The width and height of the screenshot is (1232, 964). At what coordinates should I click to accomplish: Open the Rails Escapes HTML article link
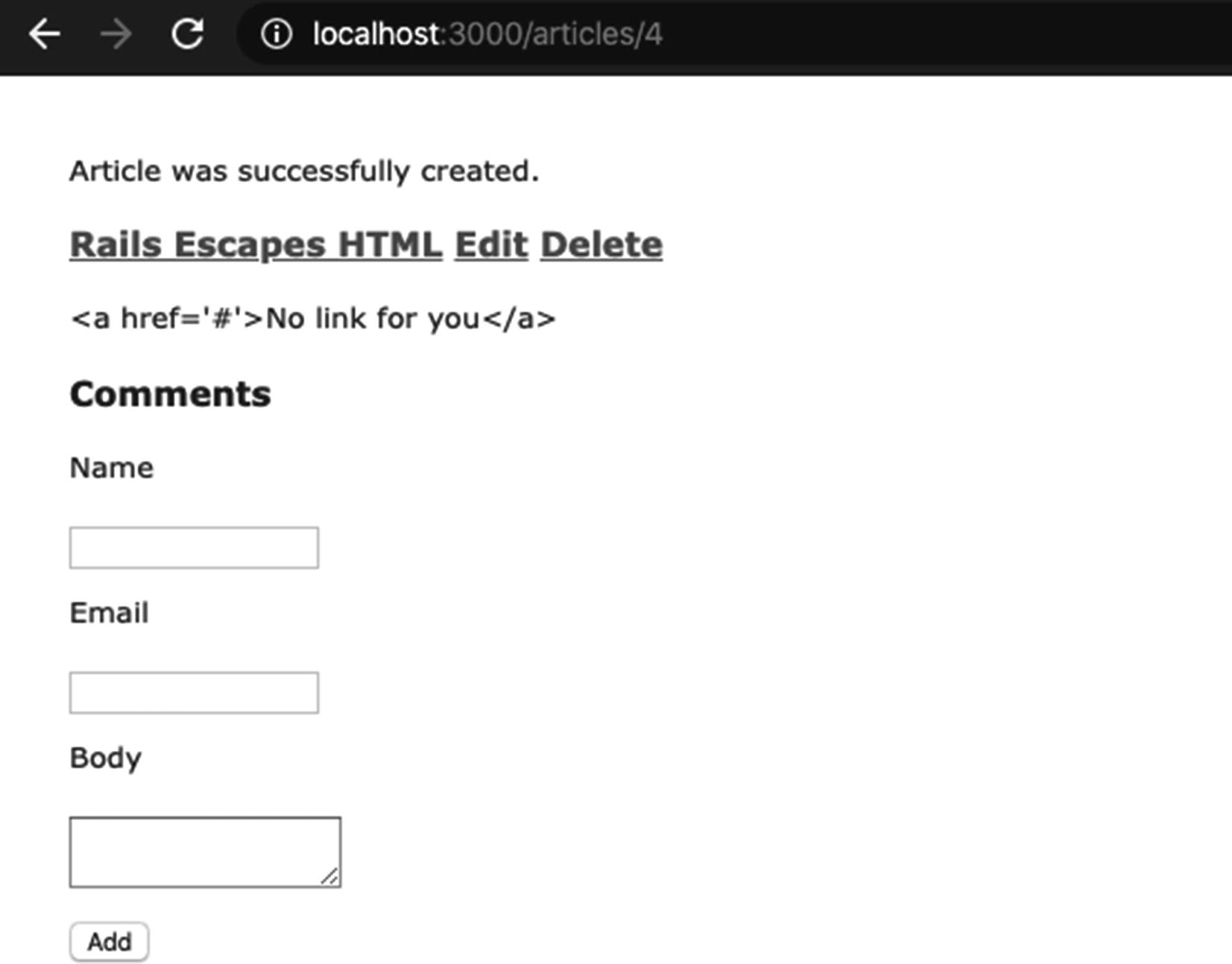[256, 244]
